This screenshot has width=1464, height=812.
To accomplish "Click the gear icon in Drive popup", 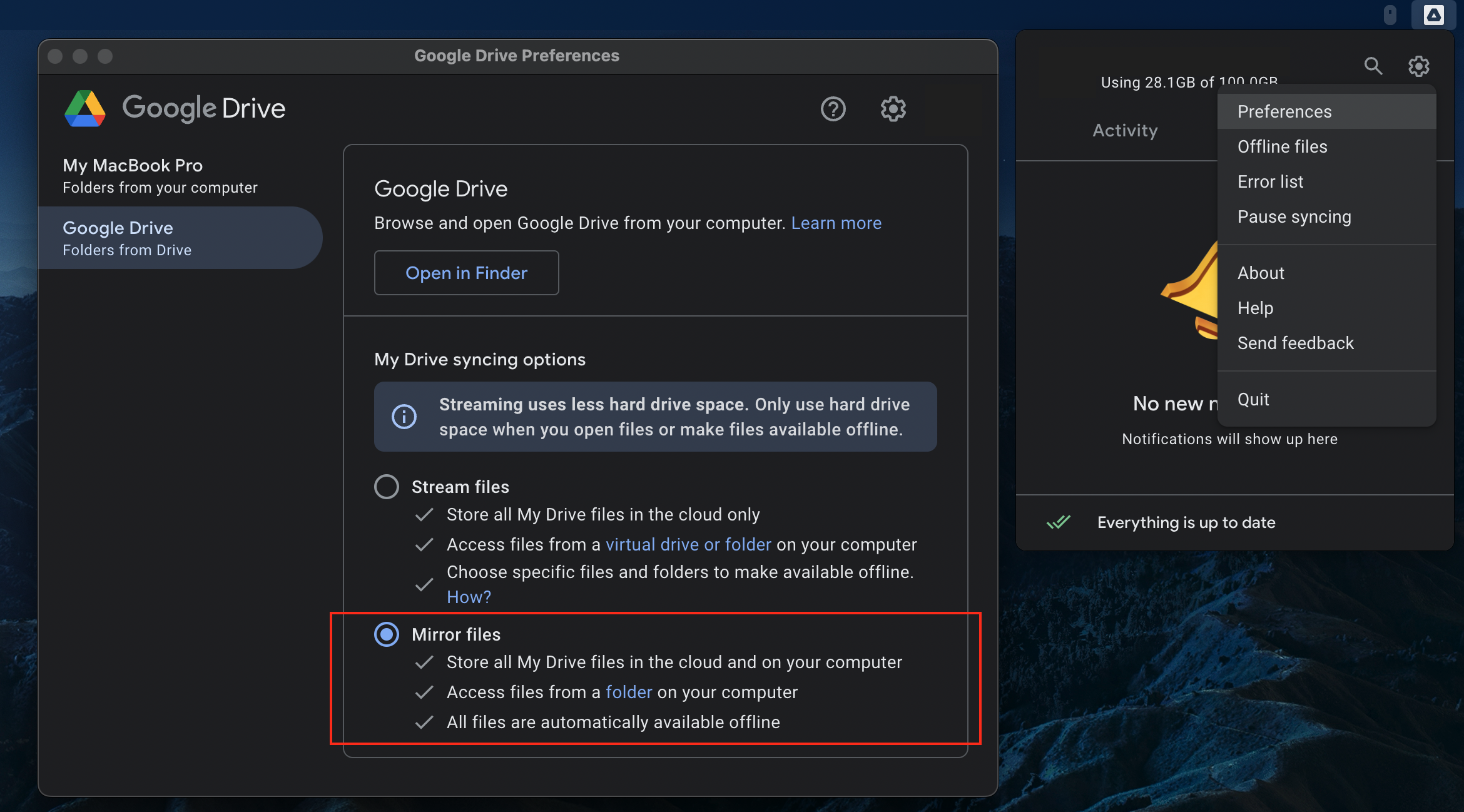I will [1418, 66].
